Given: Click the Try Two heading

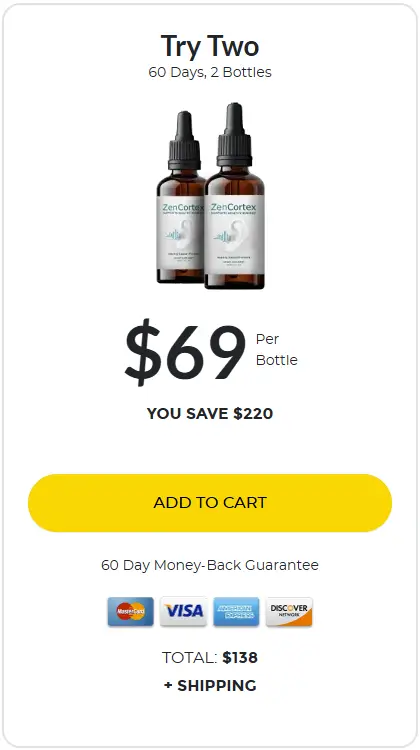Looking at the screenshot, I should [210, 46].
